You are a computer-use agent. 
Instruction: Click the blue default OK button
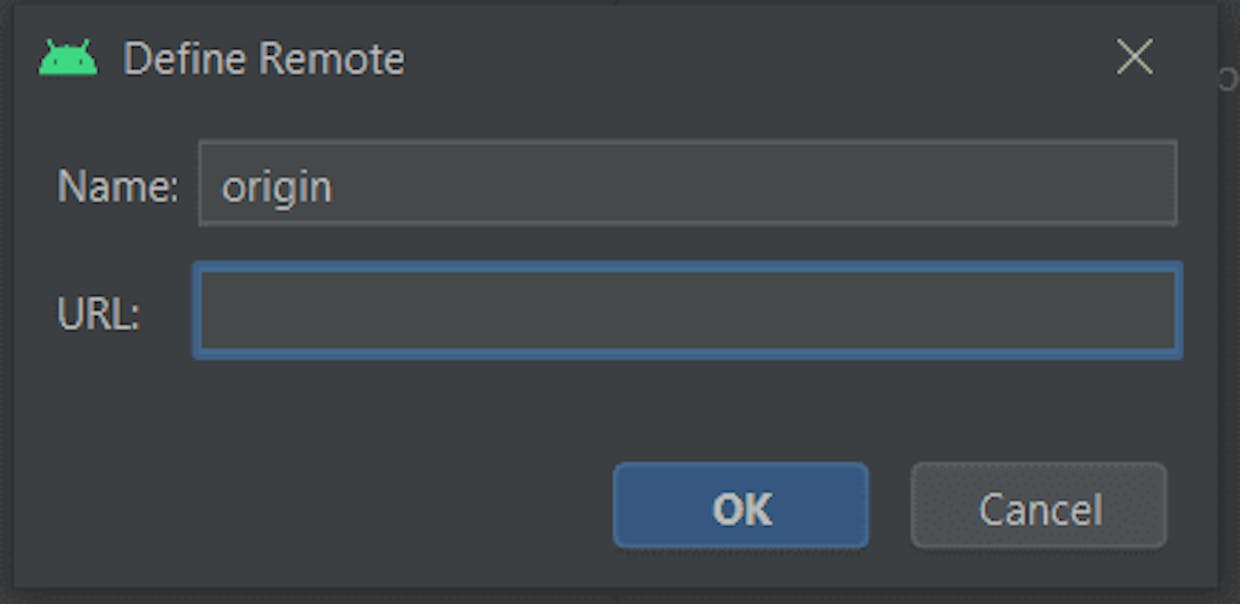741,506
